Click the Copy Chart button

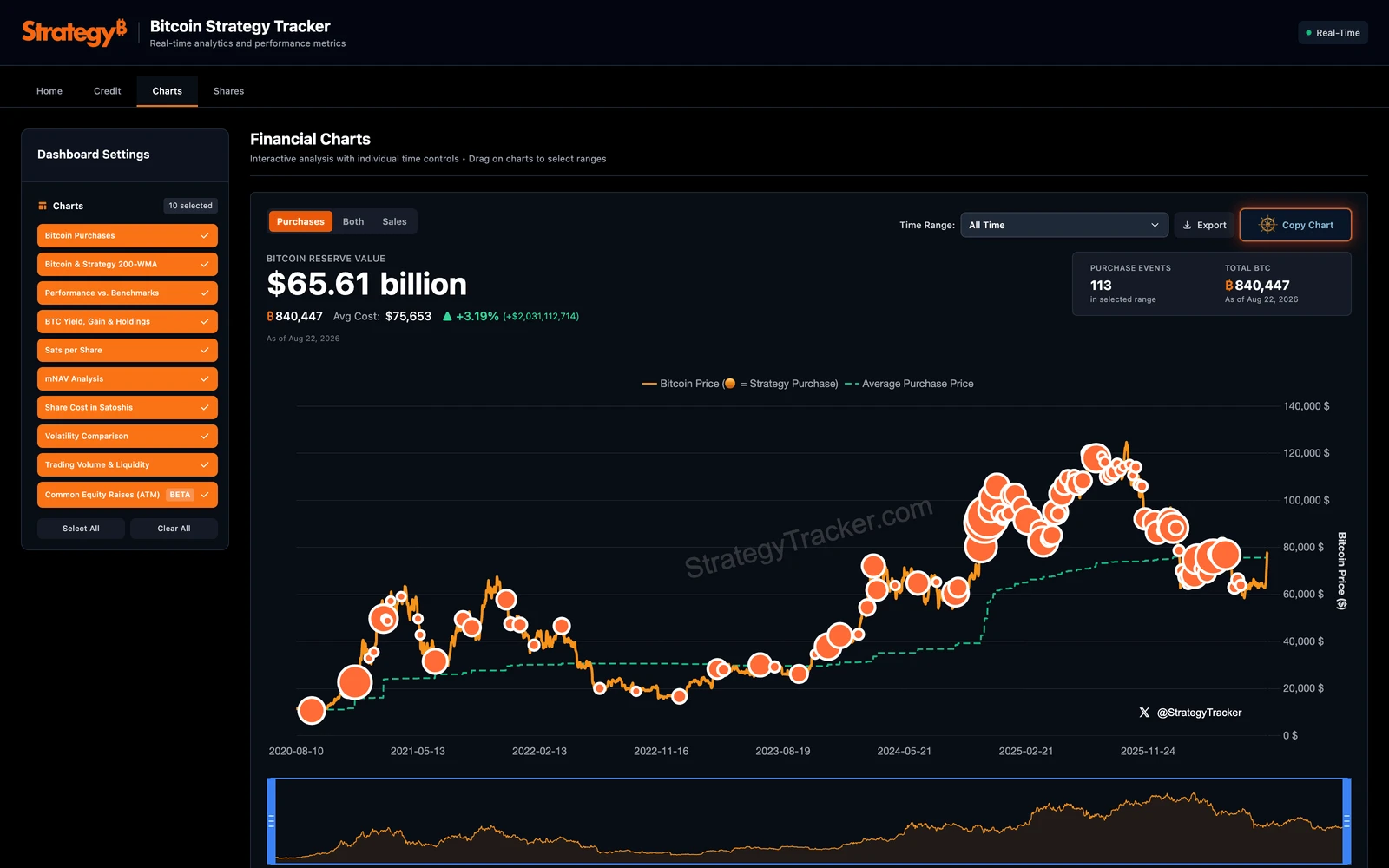click(x=1295, y=225)
